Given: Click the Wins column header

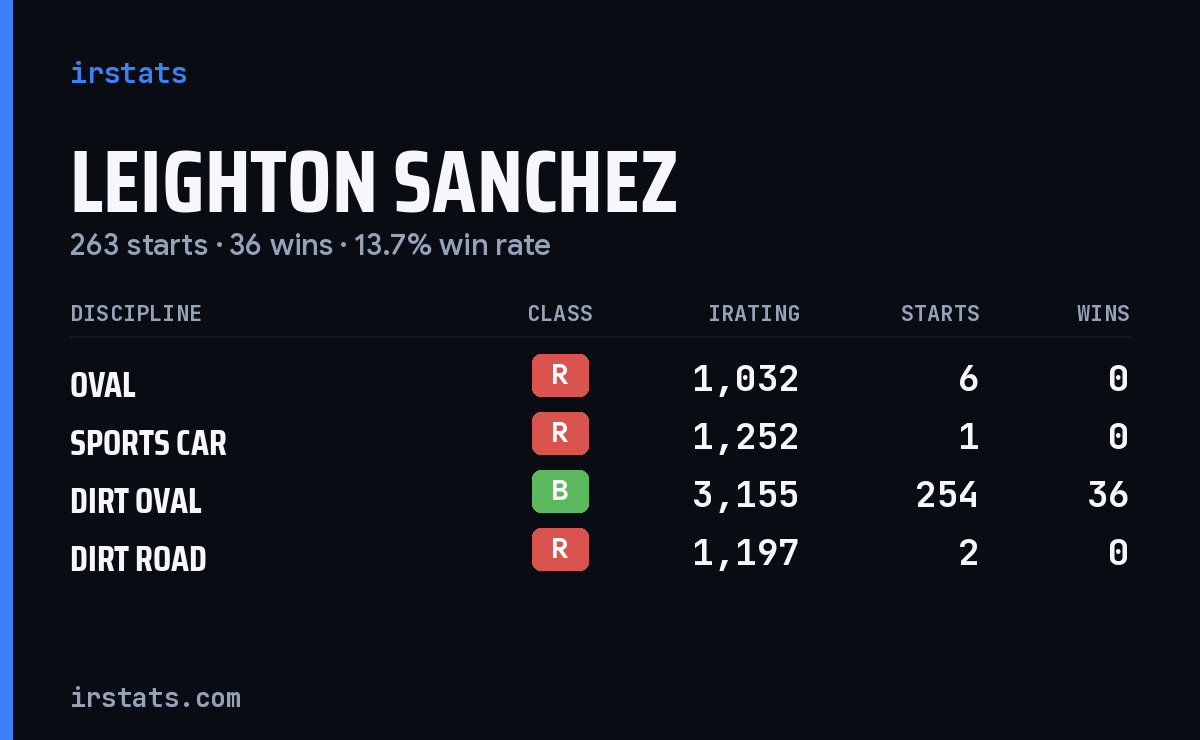Looking at the screenshot, I should [1103, 314].
